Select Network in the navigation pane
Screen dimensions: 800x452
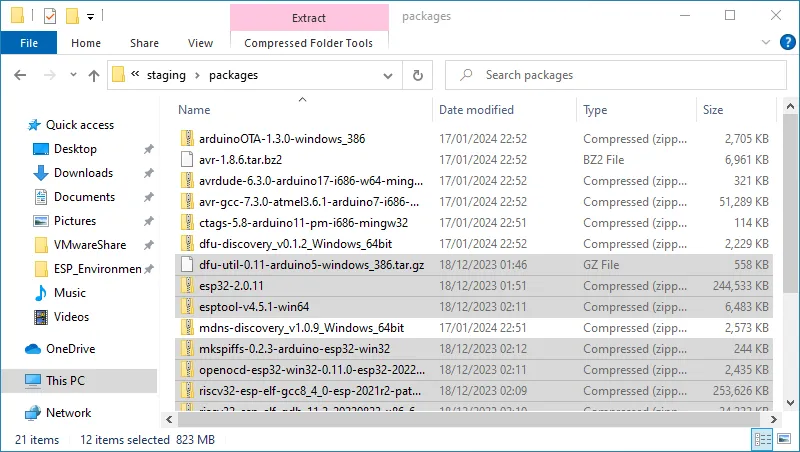[x=68, y=413]
